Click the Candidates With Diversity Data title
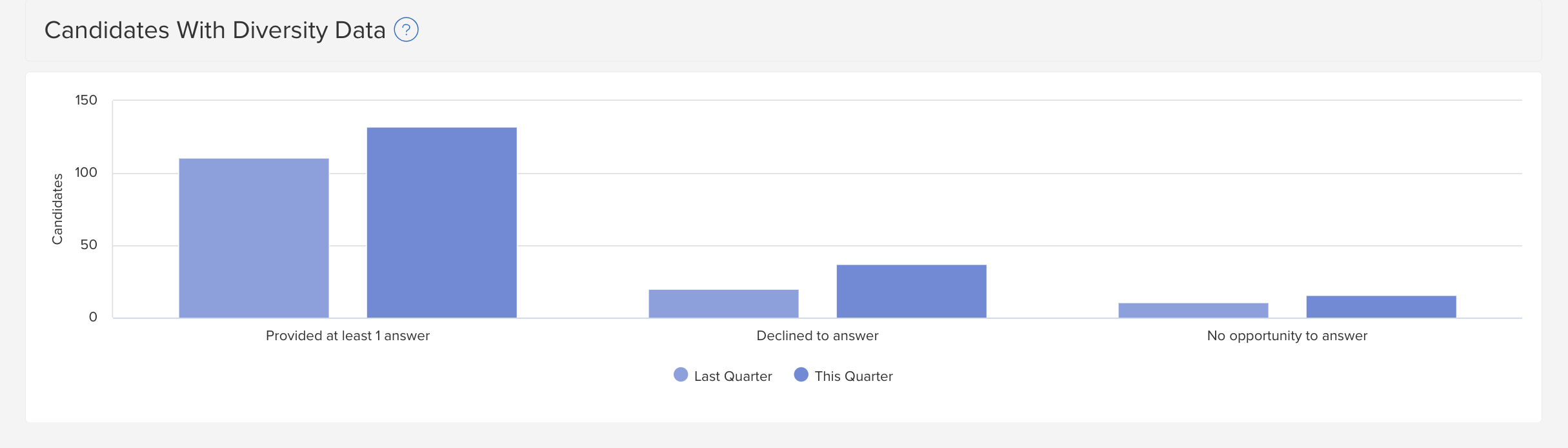The height and width of the screenshot is (448, 1568). coord(215,30)
